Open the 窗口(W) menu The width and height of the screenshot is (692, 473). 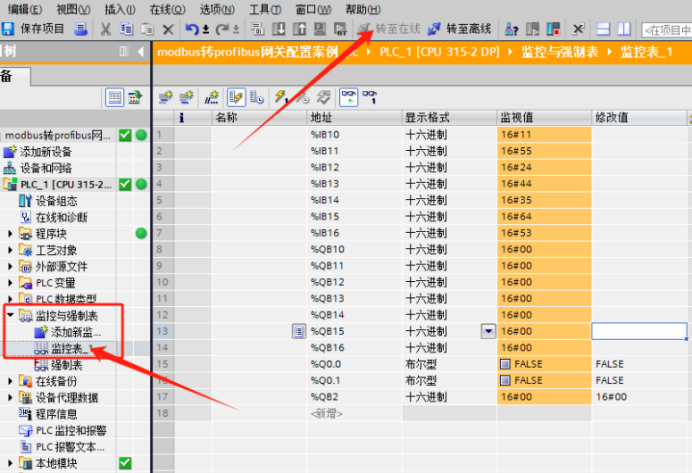[x=313, y=9]
